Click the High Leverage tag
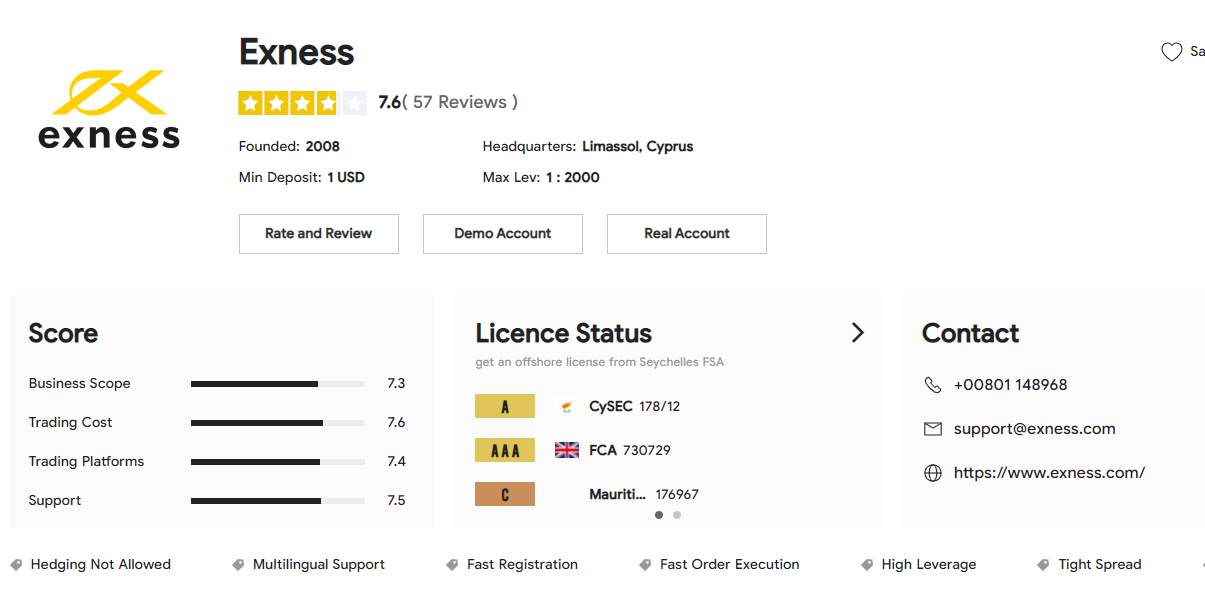 pyautogui.click(x=929, y=565)
